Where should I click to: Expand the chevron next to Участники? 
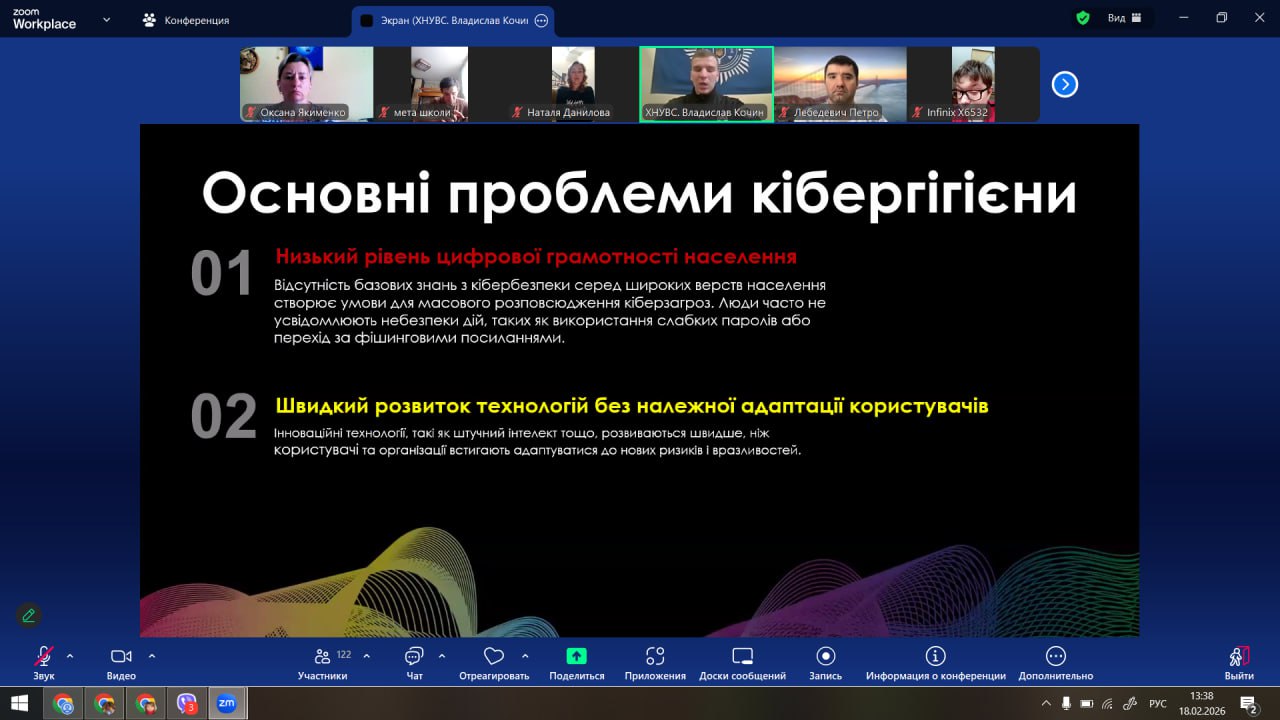tap(366, 656)
